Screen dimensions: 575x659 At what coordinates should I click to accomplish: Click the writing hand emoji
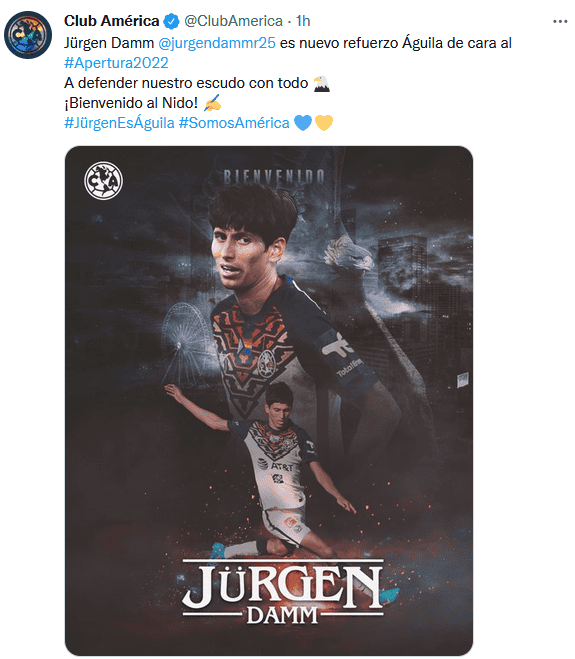[212, 103]
